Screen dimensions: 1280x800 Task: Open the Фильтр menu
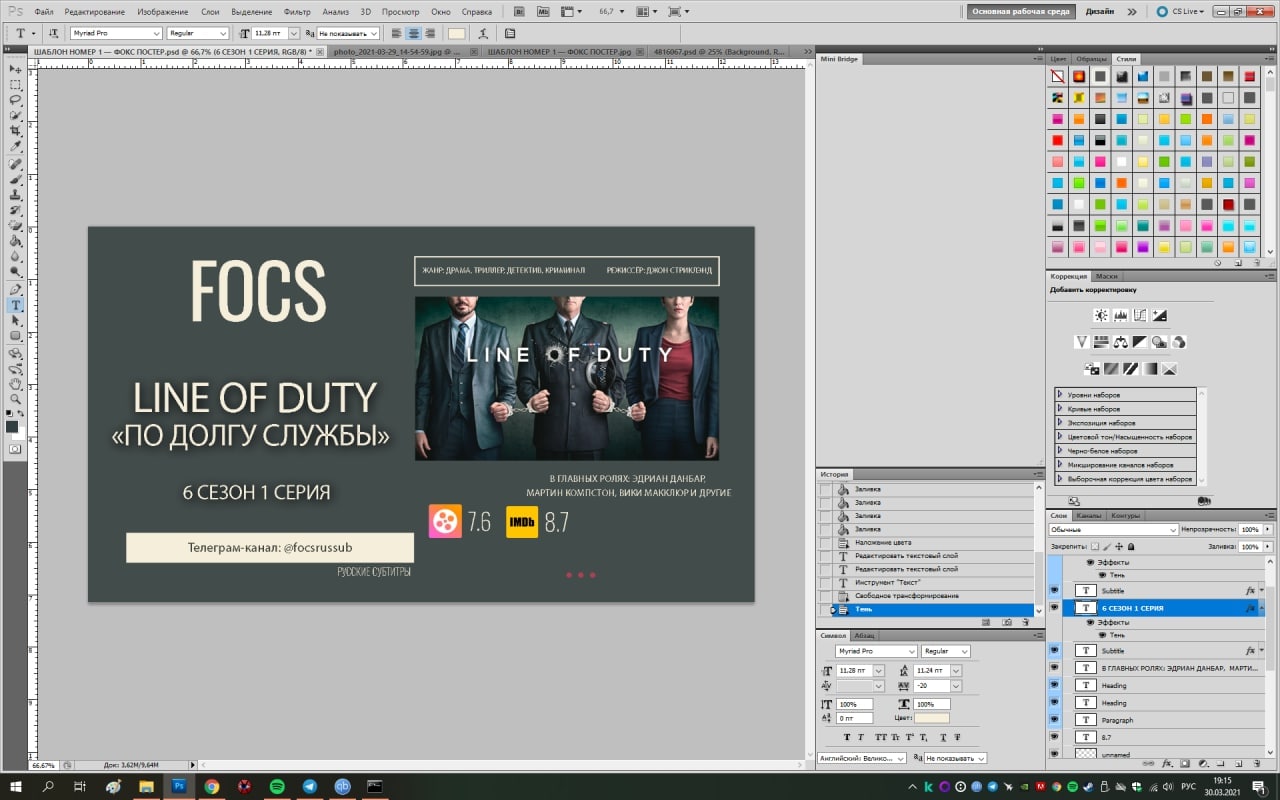pyautogui.click(x=297, y=12)
